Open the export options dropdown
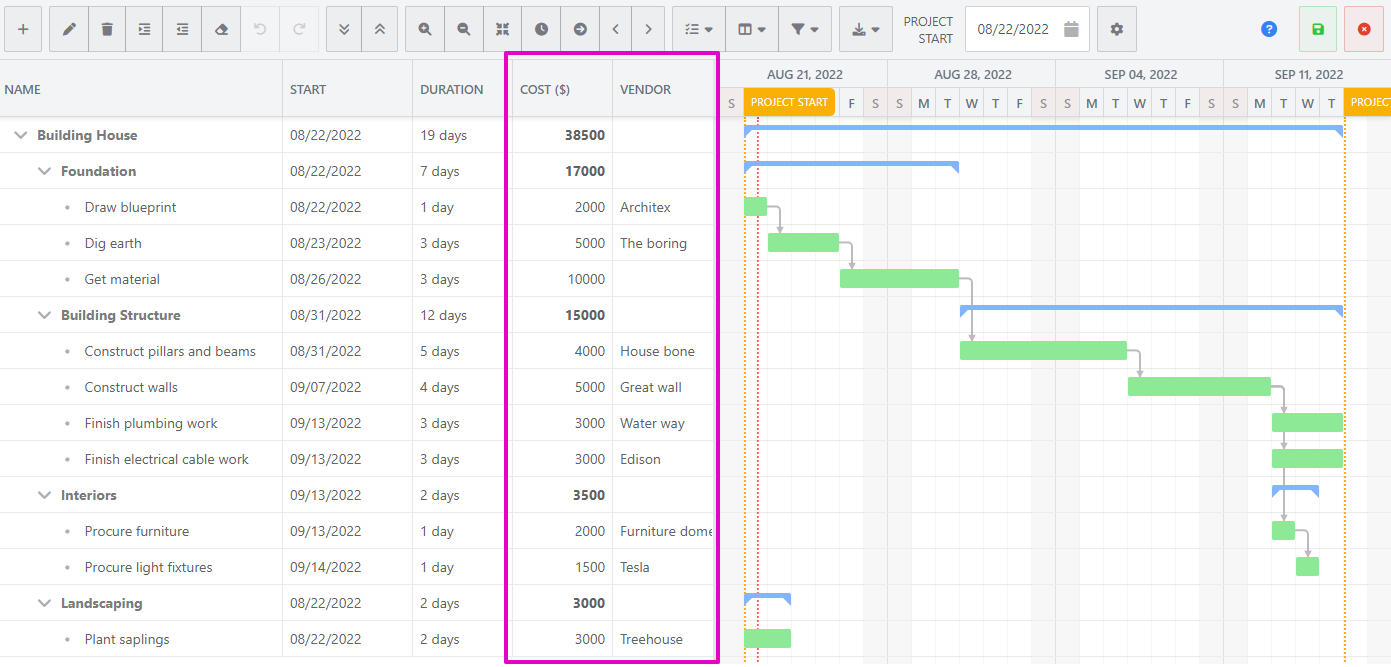Image resolution: width=1391 pixels, height=667 pixels. (x=865, y=28)
